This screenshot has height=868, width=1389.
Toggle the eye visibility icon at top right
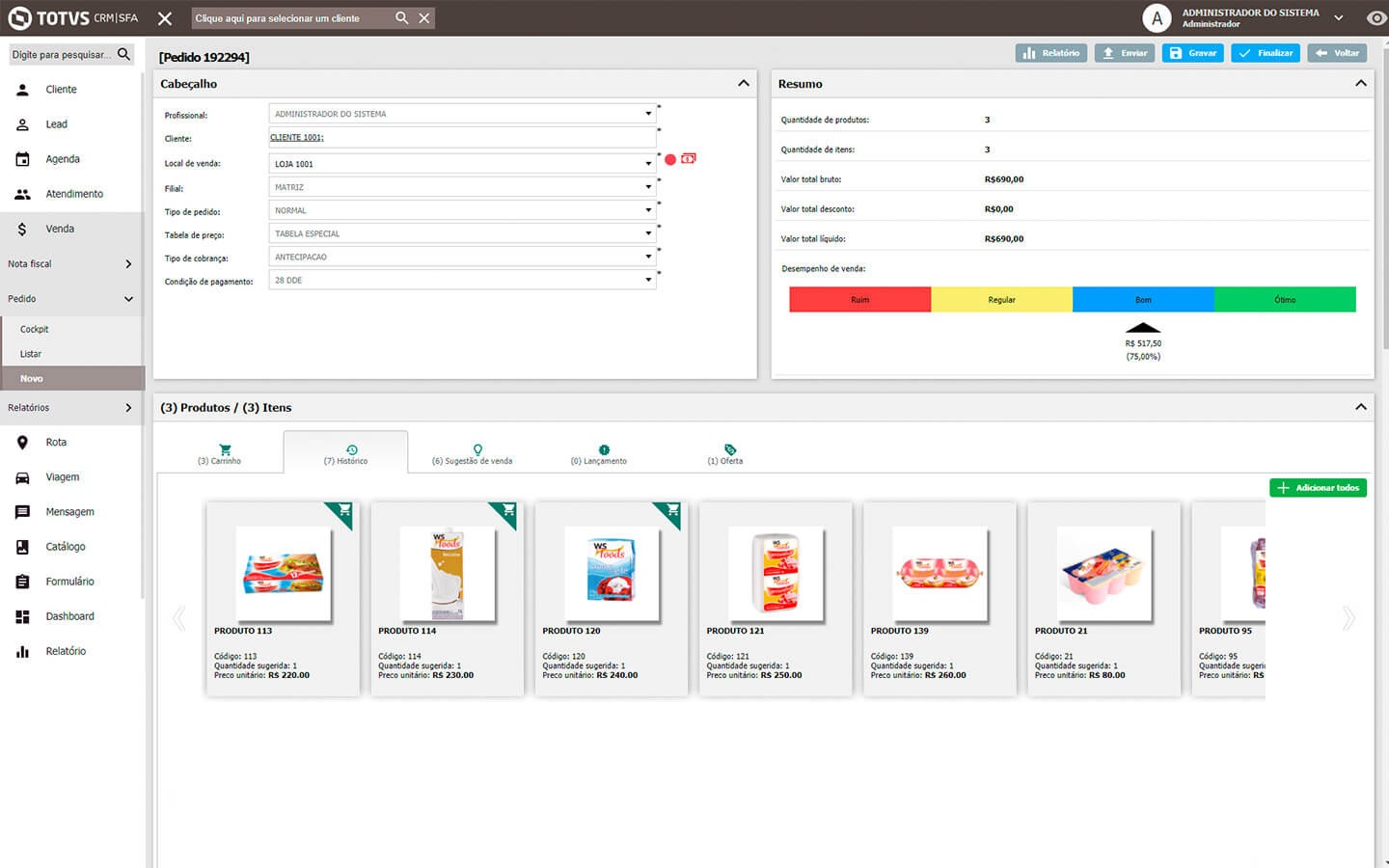(1375, 18)
